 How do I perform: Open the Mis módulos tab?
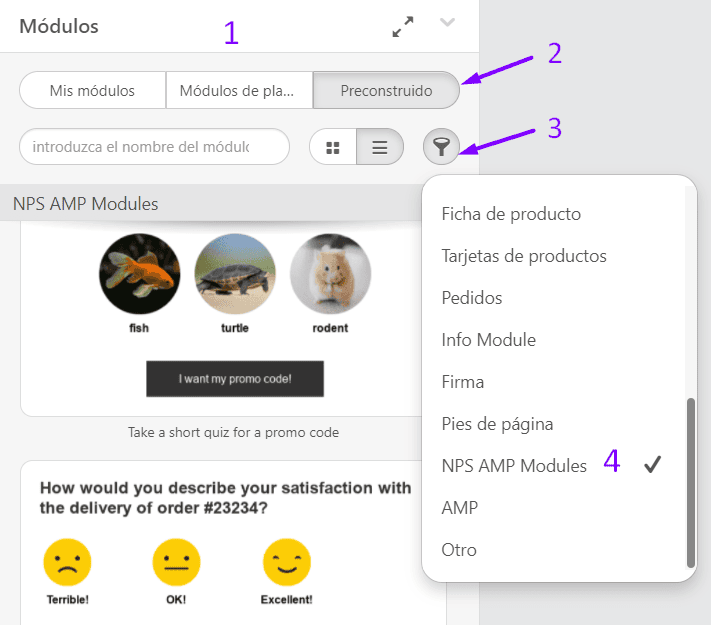(x=93, y=90)
